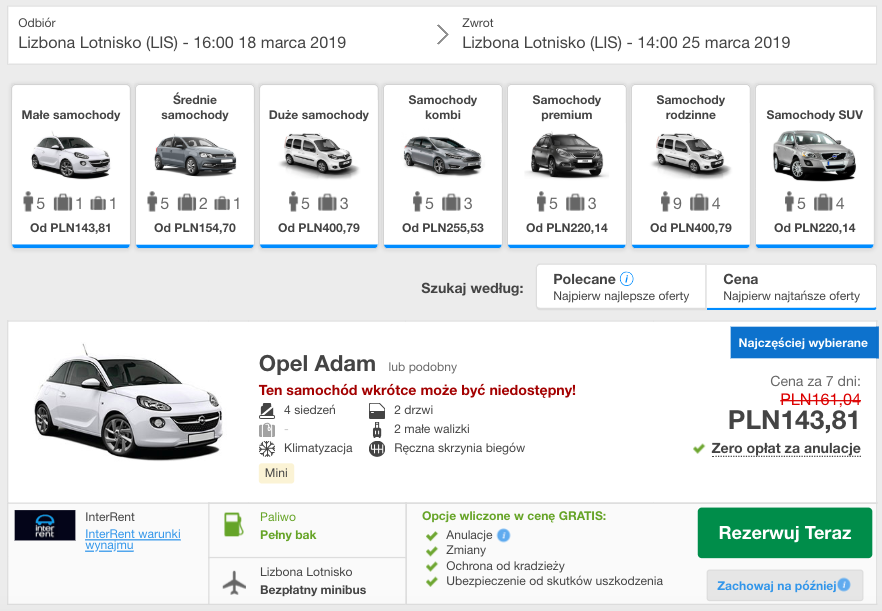Screen dimensions: 882x611
Task: Click the price PLN143,81 for 7 days
Action: tap(794, 421)
